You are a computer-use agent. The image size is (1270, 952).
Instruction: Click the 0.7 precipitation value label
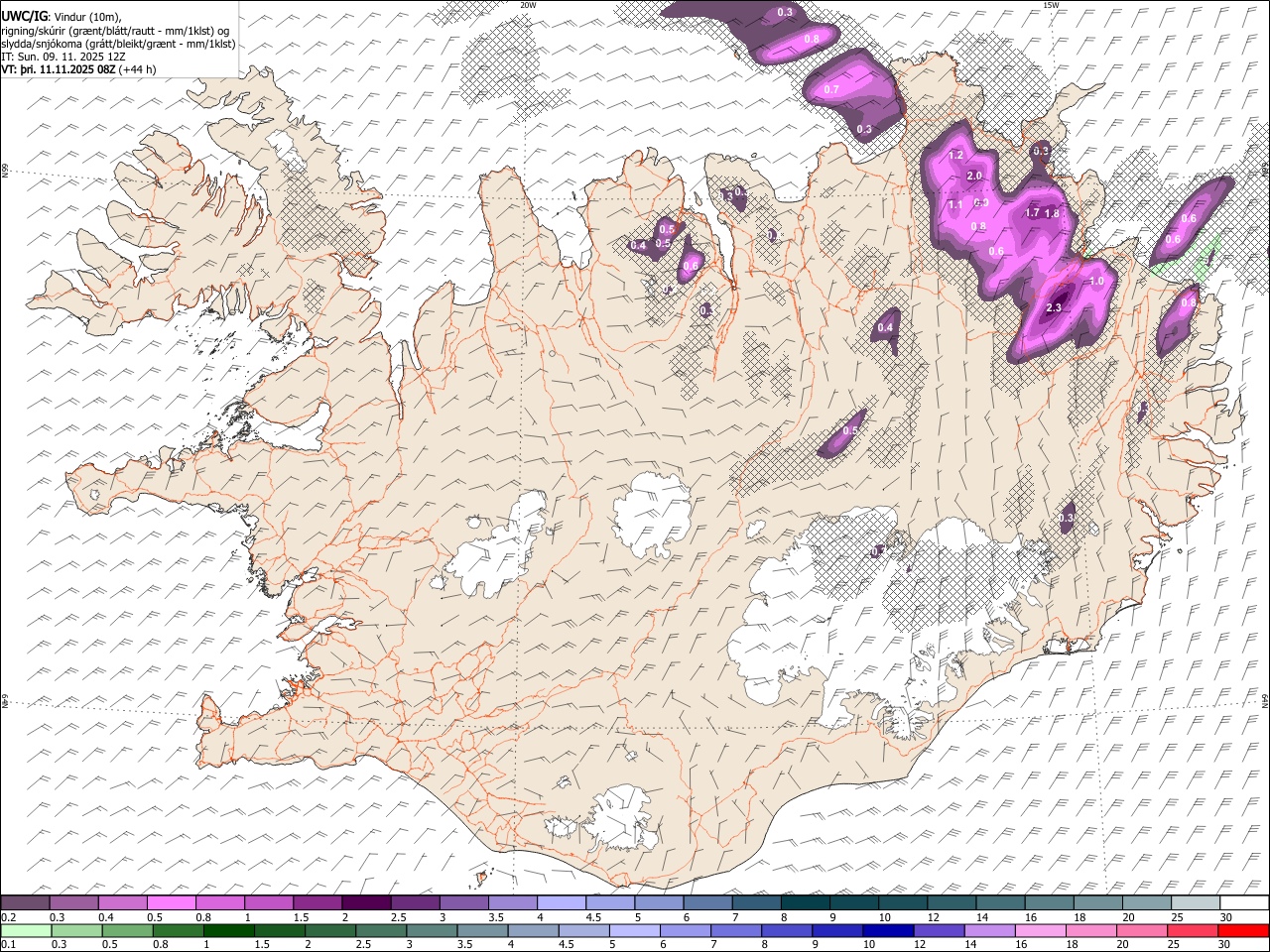click(x=832, y=89)
